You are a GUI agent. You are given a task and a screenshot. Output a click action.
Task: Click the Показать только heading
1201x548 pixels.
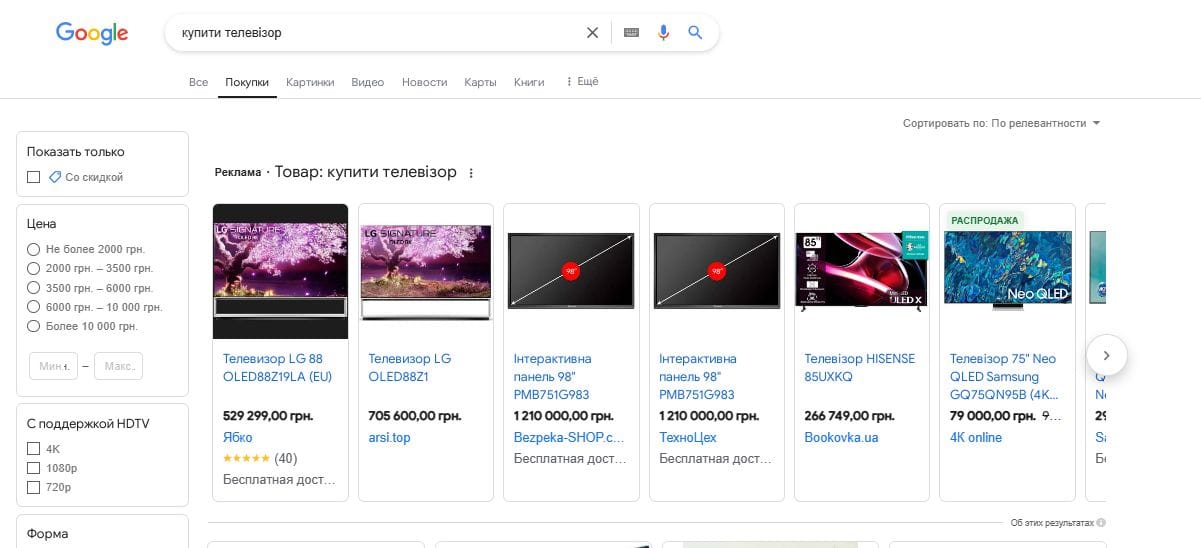point(76,152)
